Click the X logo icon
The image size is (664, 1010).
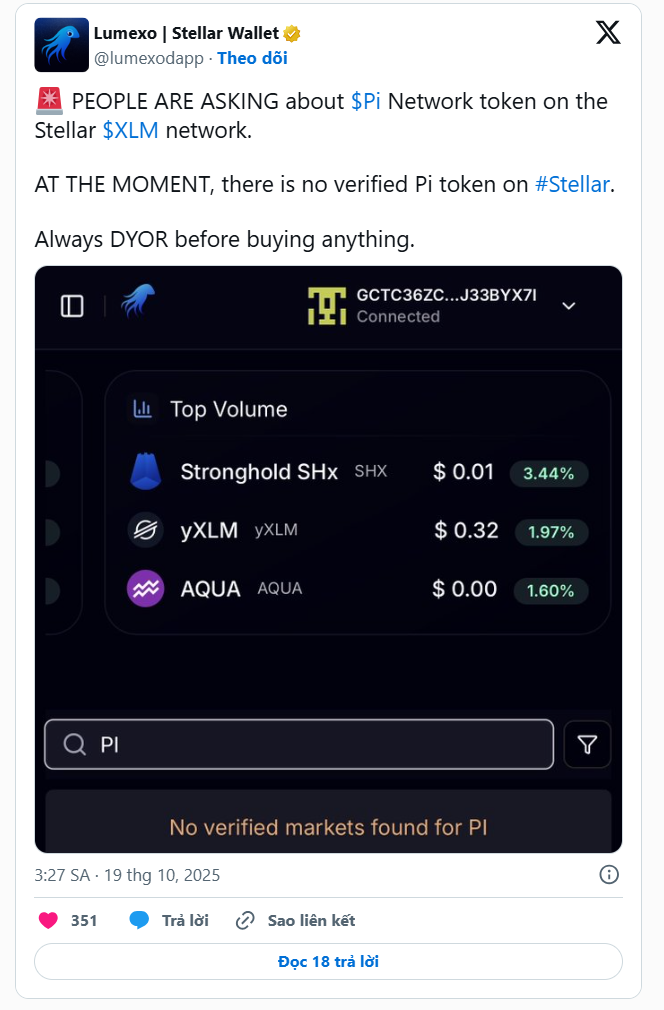pyautogui.click(x=608, y=33)
